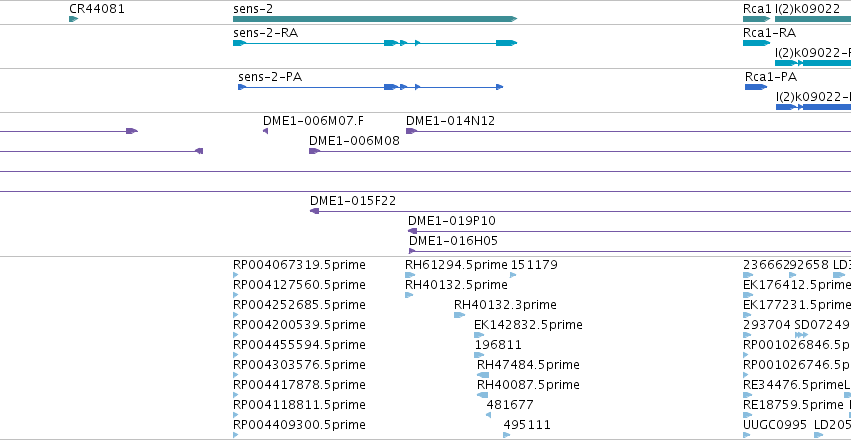Select the left-pointing arrow under DME1-015F22

pyautogui.click(x=314, y=211)
